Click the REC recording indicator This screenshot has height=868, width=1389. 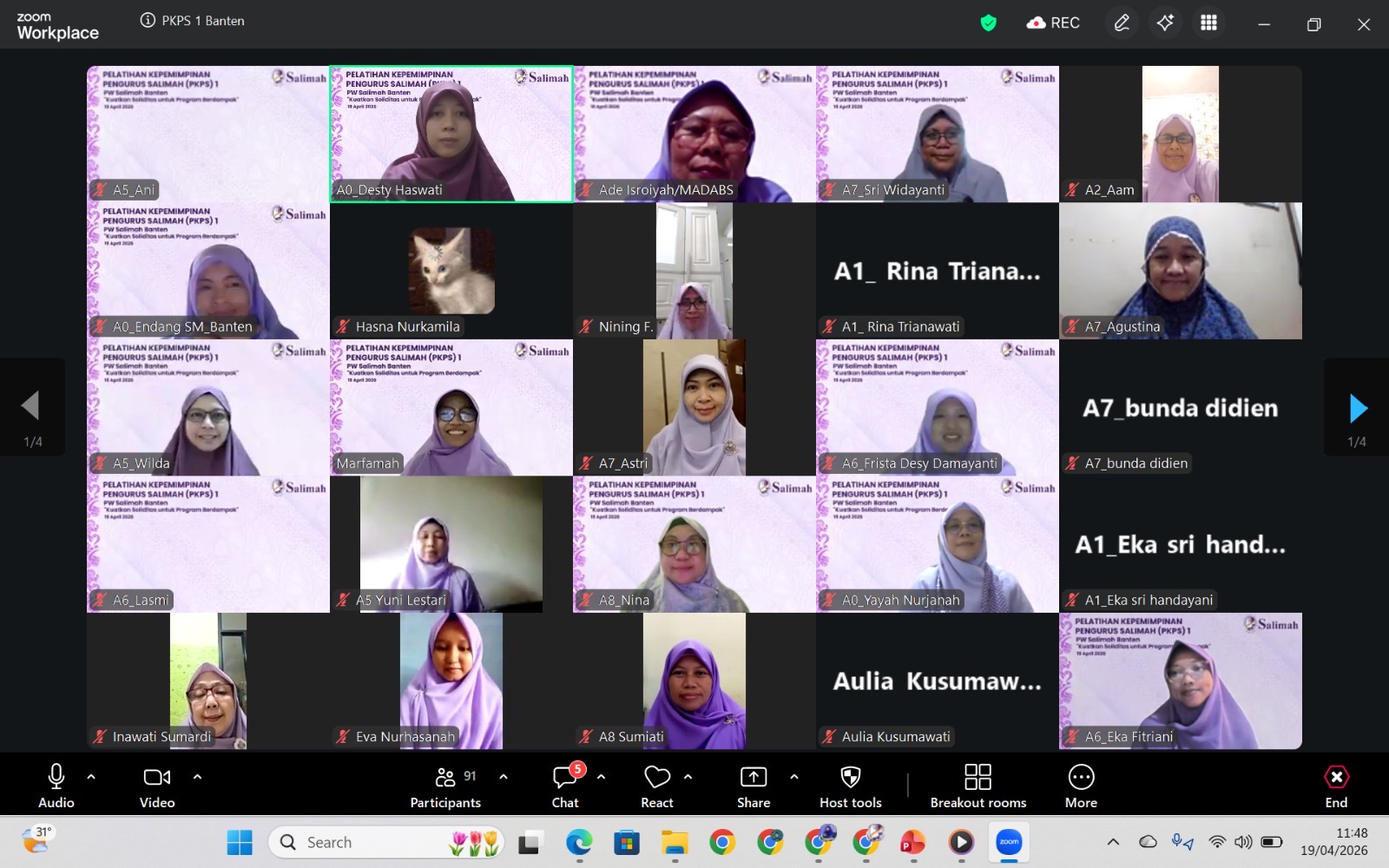(1053, 23)
